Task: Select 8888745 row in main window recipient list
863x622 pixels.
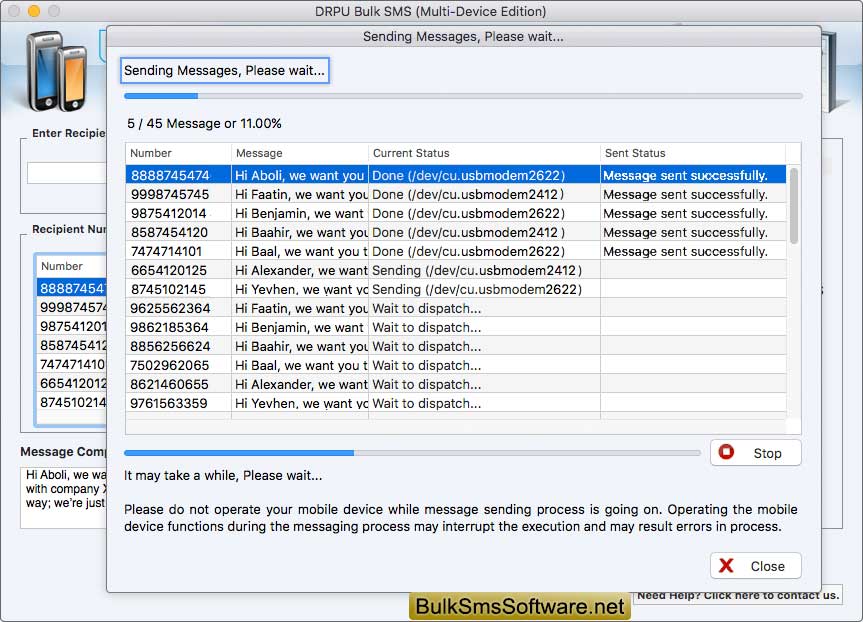Action: pos(72,288)
